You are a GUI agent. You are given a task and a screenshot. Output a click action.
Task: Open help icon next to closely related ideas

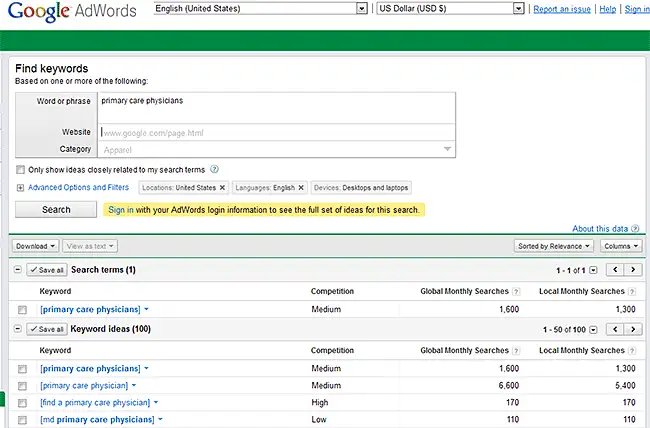(x=214, y=169)
